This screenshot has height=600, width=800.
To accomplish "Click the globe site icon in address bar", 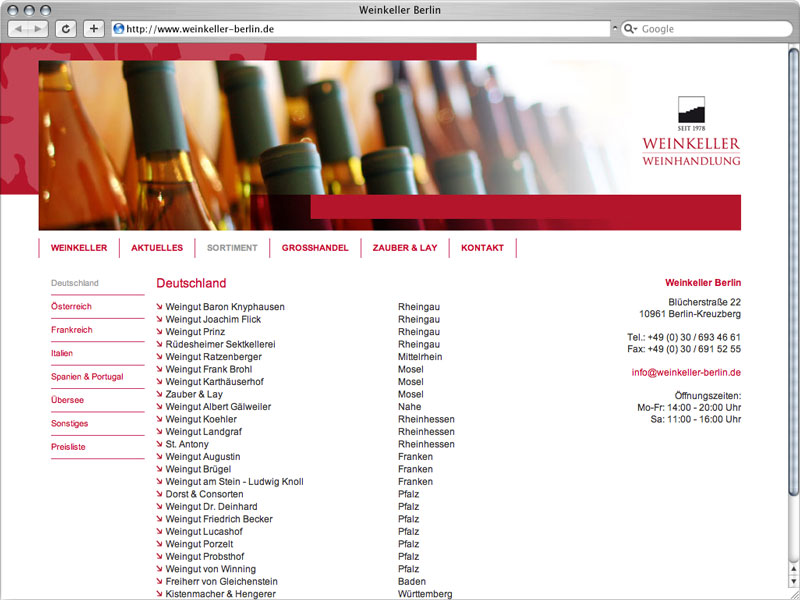I will click(118, 29).
